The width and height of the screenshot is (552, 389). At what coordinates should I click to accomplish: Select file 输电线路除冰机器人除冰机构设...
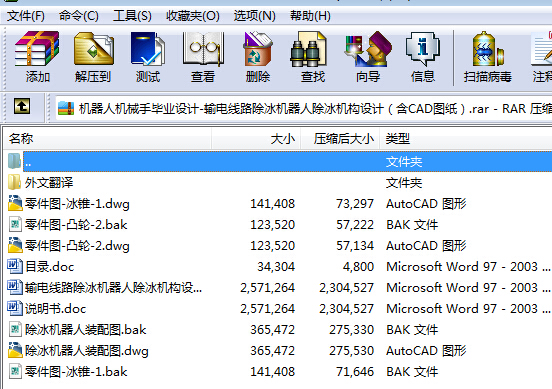click(113, 288)
